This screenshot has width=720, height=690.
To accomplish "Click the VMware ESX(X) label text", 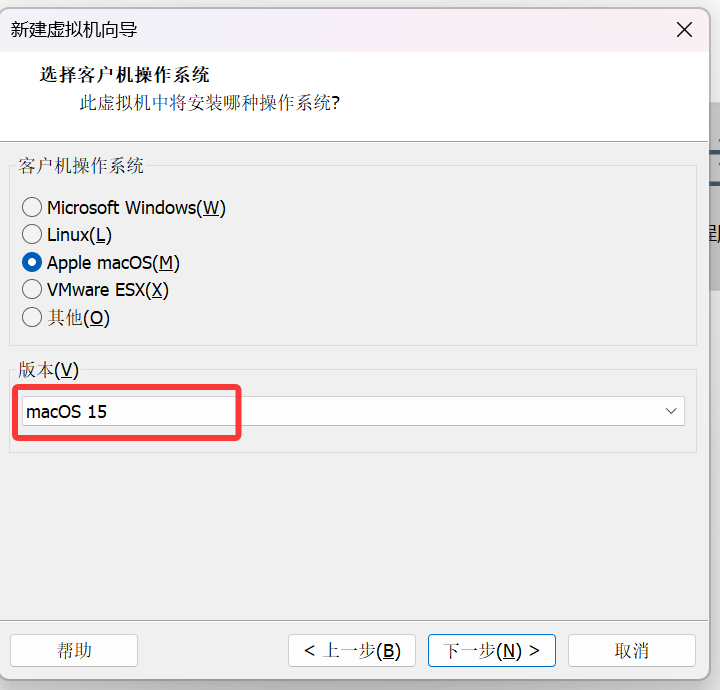I will (108, 290).
